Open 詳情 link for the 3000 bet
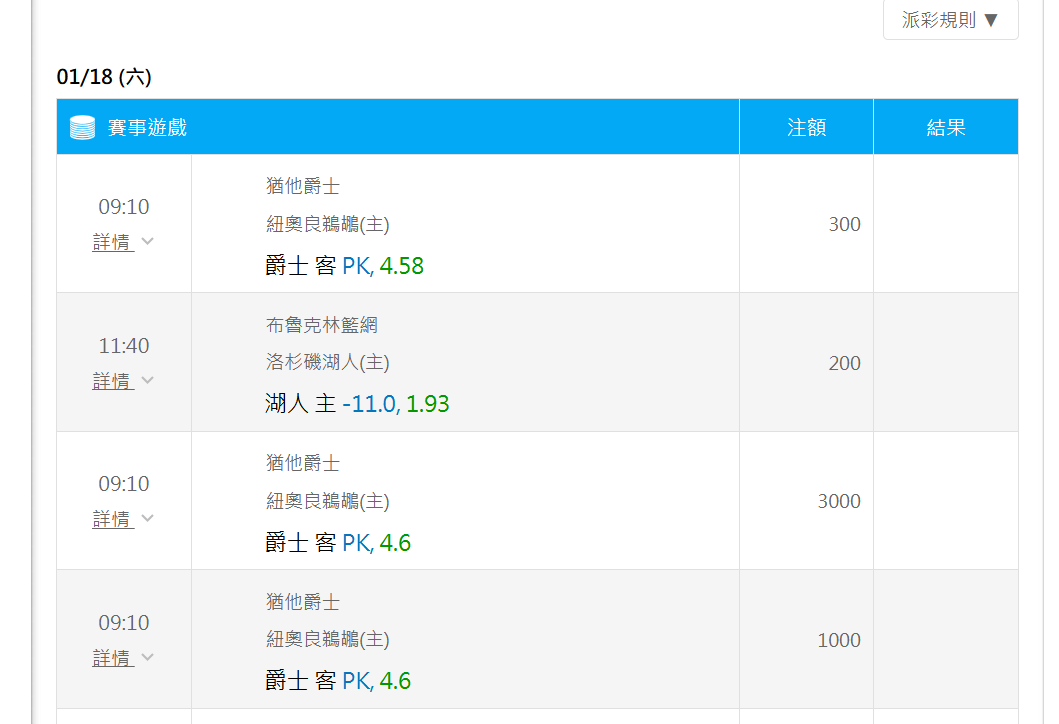Image resolution: width=1059 pixels, height=724 pixels. [x=113, y=519]
